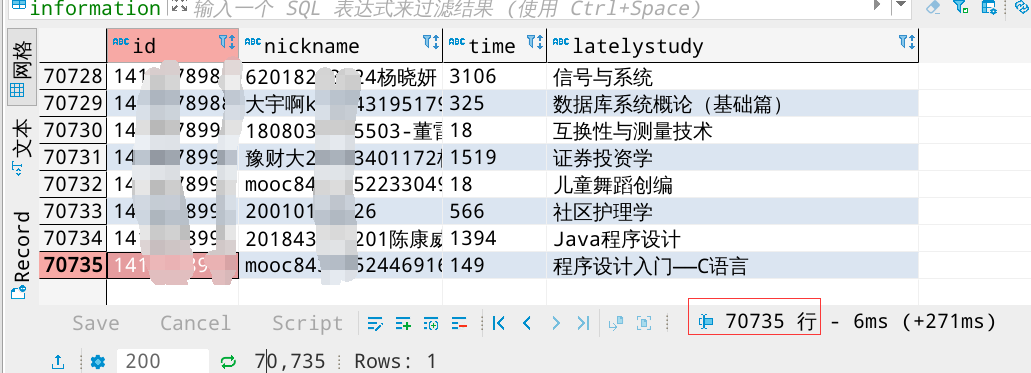Select row number 70728
Viewport: 1031px width, 373px height.
72,77
